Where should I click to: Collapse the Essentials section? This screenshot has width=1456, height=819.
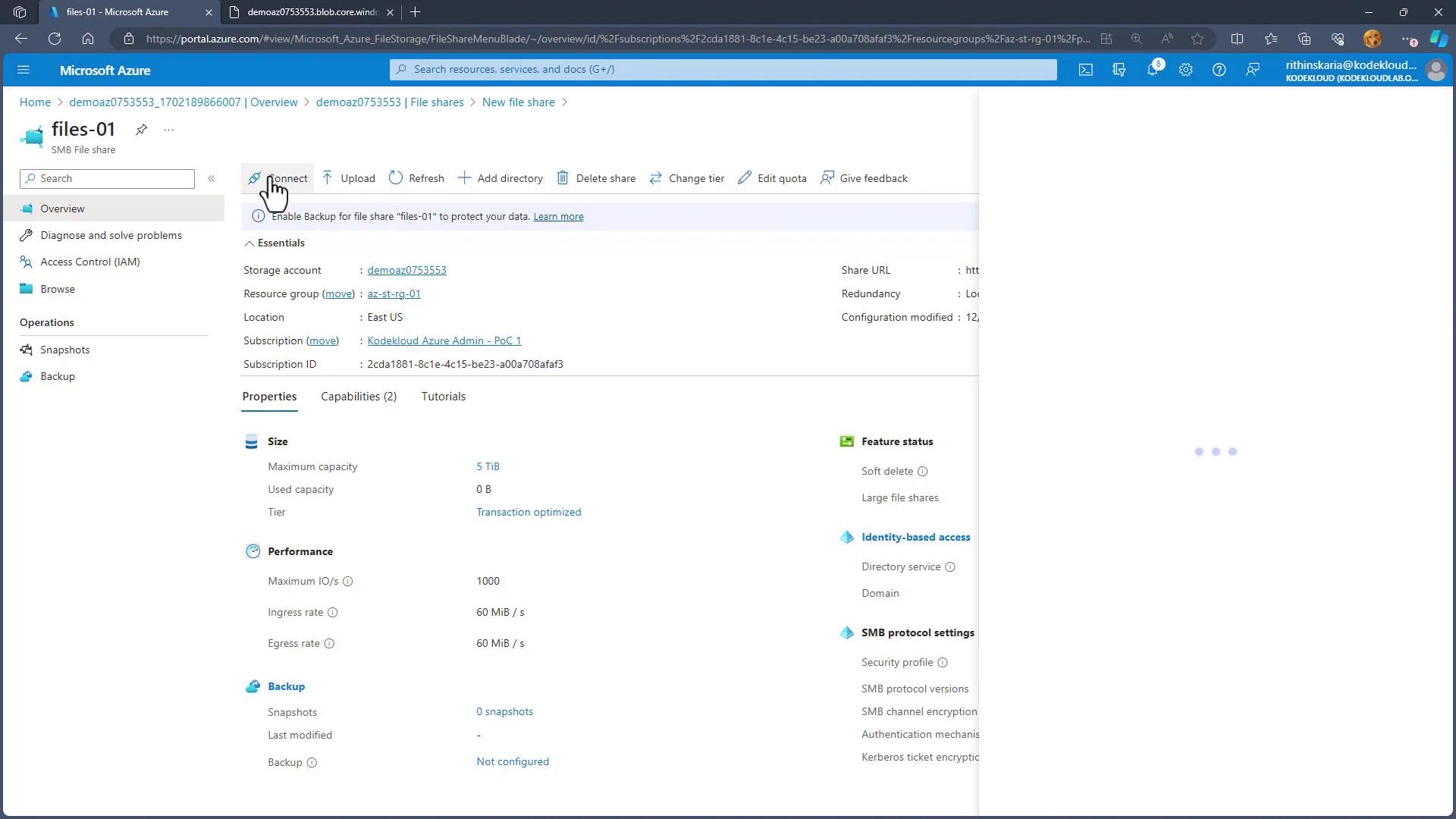(249, 243)
